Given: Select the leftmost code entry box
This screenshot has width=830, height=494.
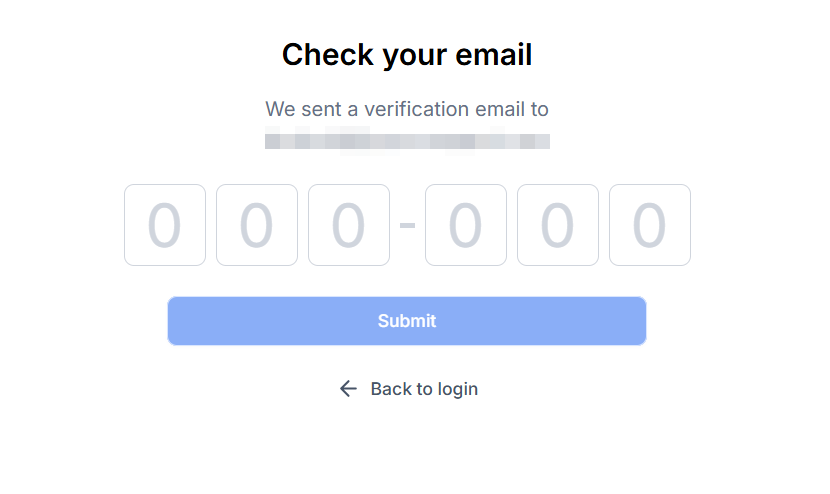Looking at the screenshot, I should (165, 225).
